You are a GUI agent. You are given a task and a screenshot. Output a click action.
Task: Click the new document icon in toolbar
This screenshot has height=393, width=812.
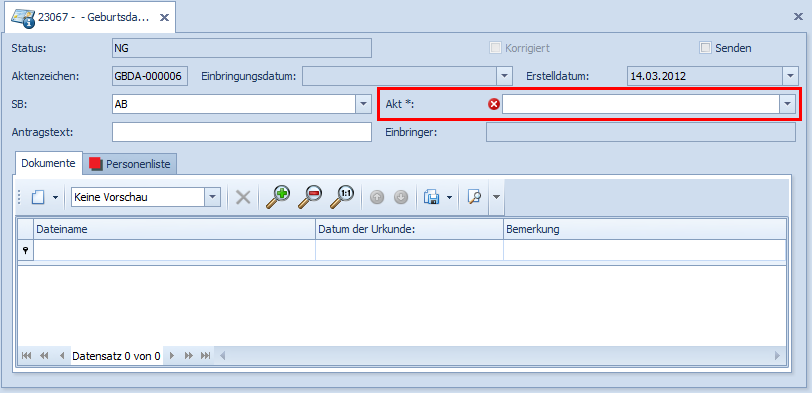(x=38, y=197)
